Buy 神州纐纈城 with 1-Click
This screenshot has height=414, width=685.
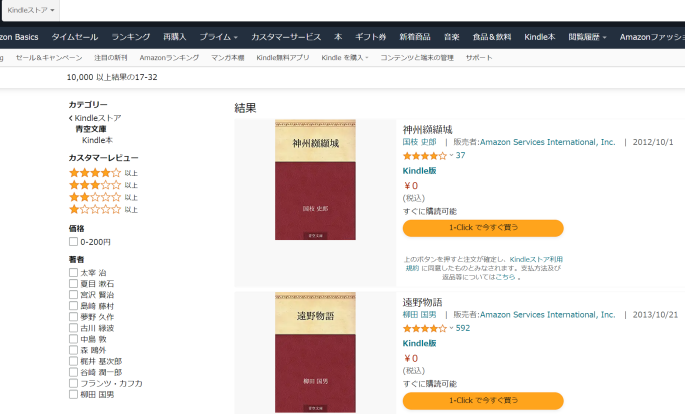483,228
